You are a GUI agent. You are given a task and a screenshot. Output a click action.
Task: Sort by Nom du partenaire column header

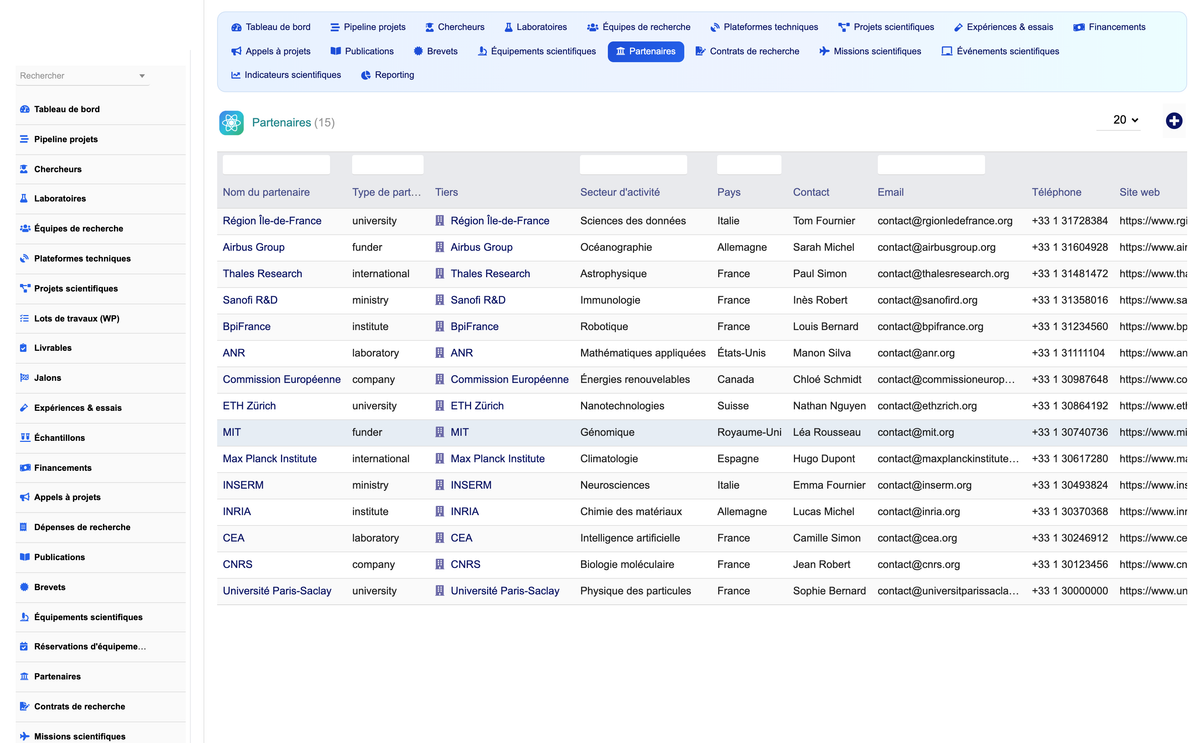tap(266, 192)
